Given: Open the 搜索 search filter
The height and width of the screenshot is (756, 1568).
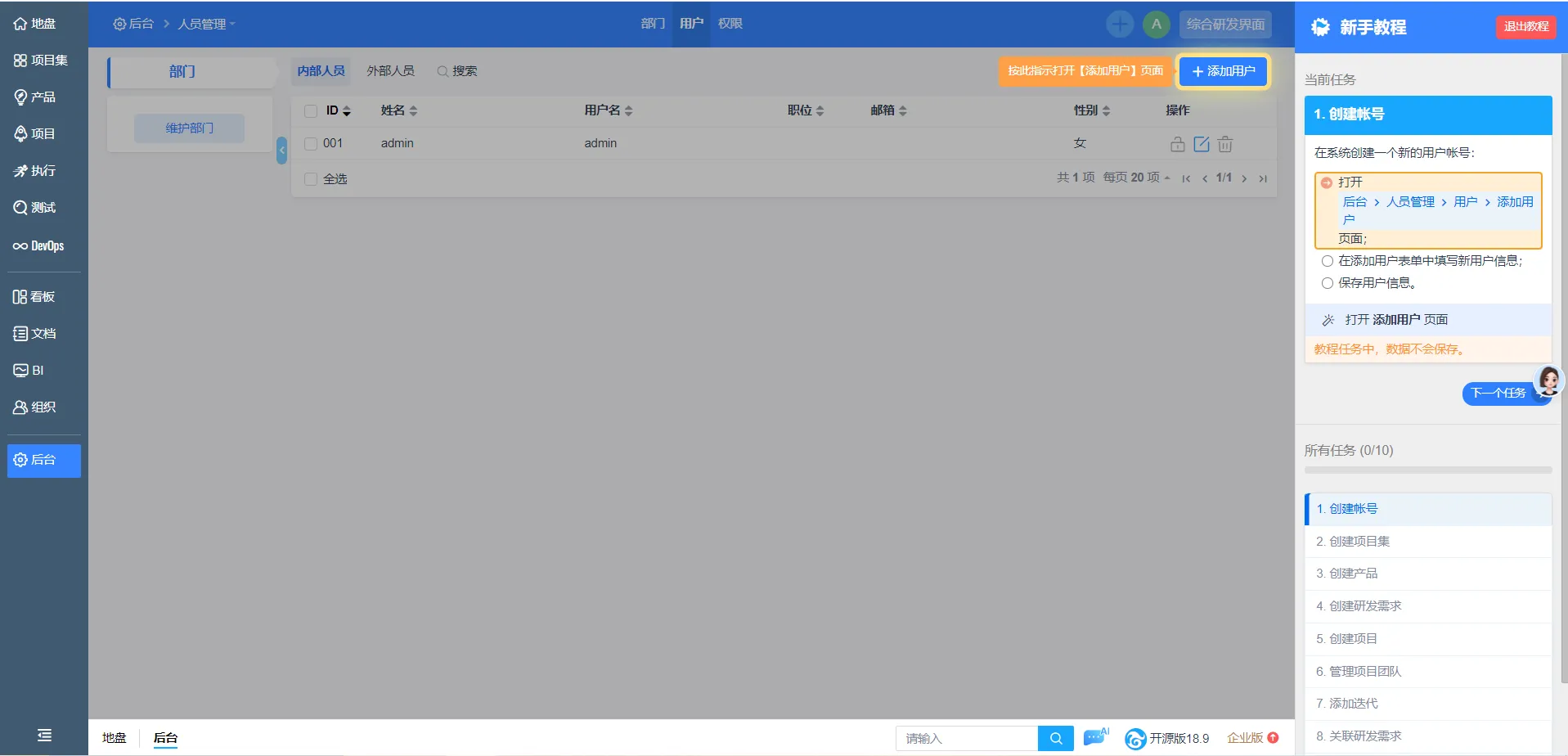Looking at the screenshot, I should click(457, 71).
